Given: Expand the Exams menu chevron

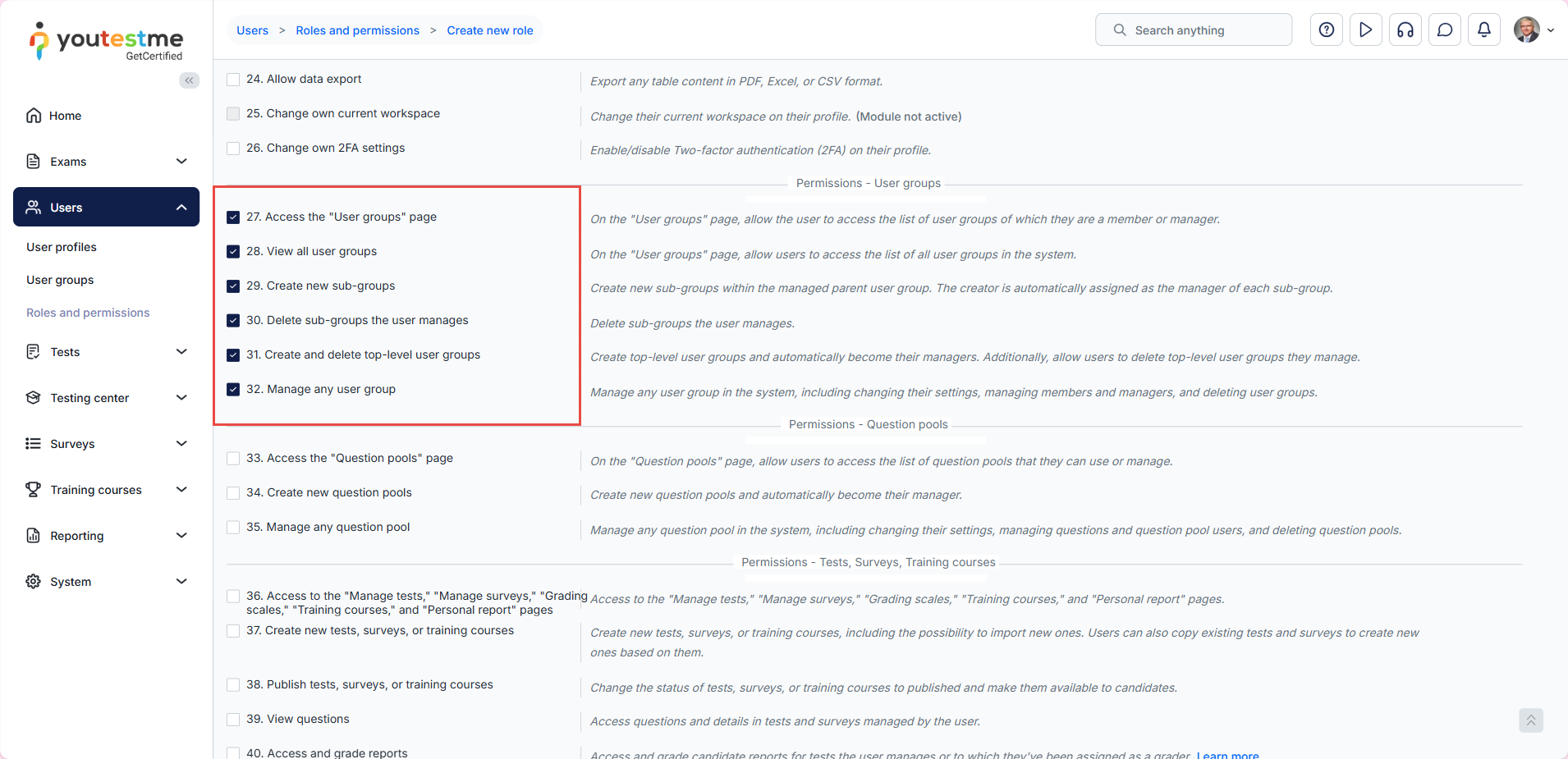Looking at the screenshot, I should [x=181, y=162].
